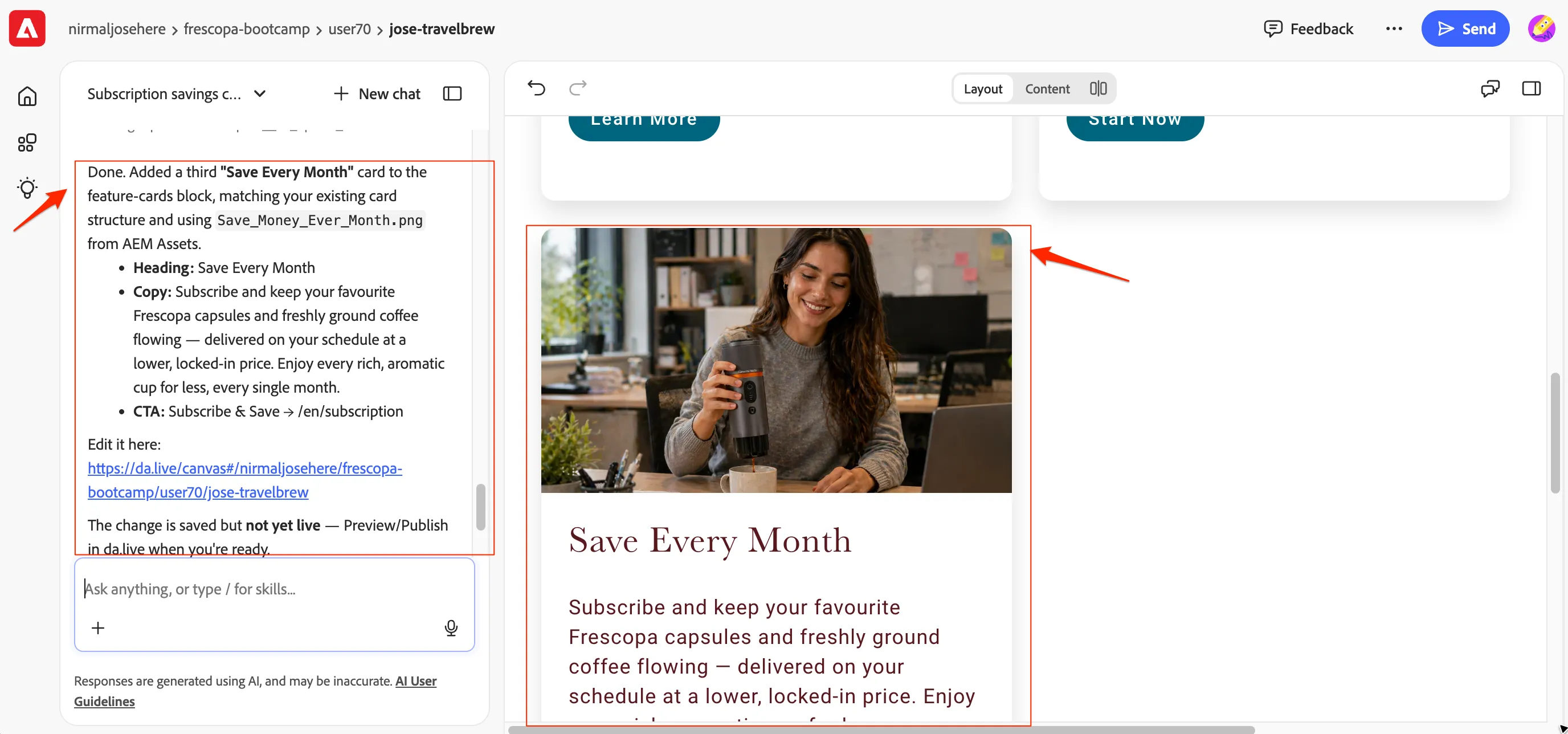
Task: Click nirmaljosehere in the breadcrumb
Action: (x=117, y=28)
